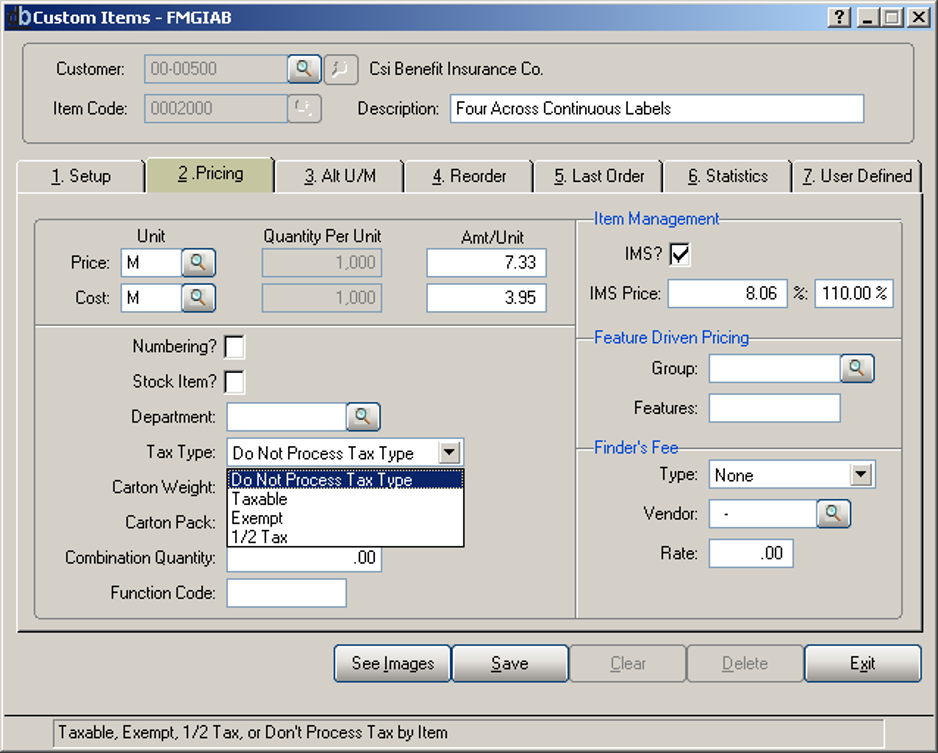The width and height of the screenshot is (938, 753).
Task: Switch to the 1. Setup tab
Action: click(81, 176)
